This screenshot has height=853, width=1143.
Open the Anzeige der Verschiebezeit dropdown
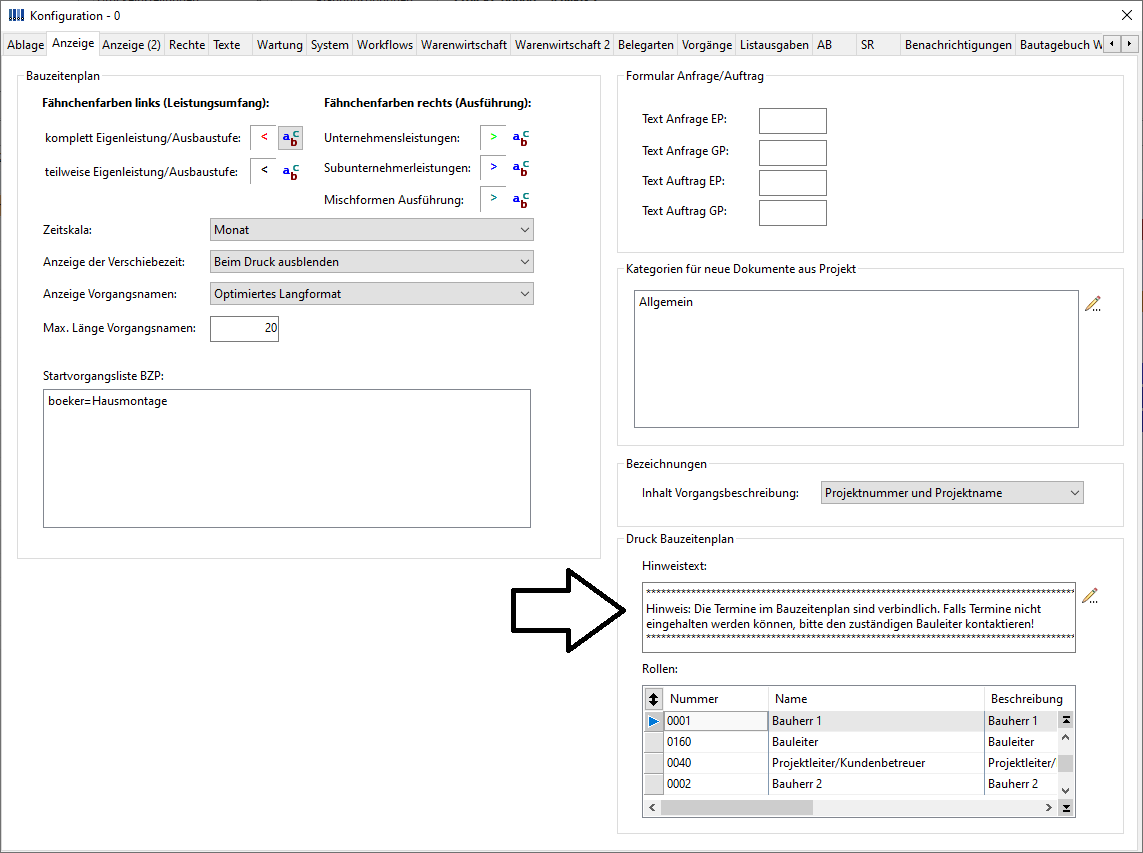coord(372,262)
